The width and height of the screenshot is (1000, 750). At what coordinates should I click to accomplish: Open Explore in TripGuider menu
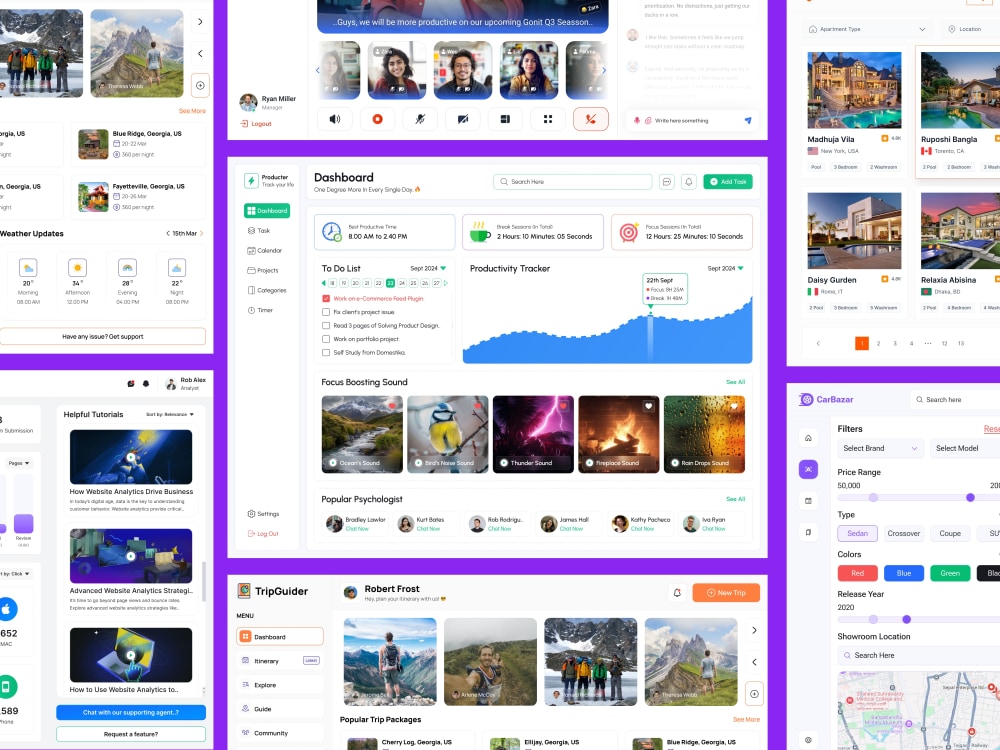280,685
